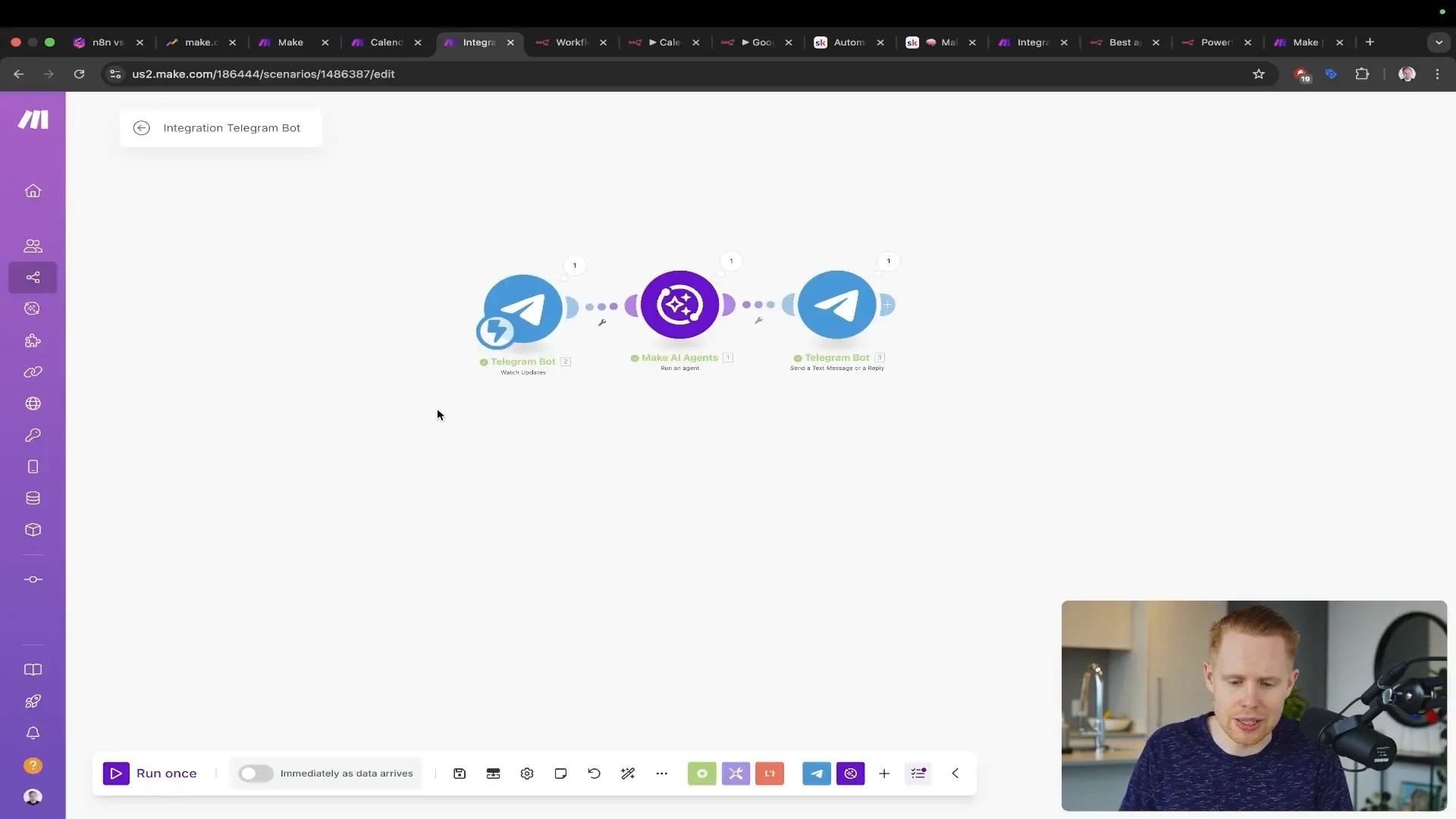The image size is (1456, 819).
Task: Open the Notifications bell icon
Action: [33, 733]
